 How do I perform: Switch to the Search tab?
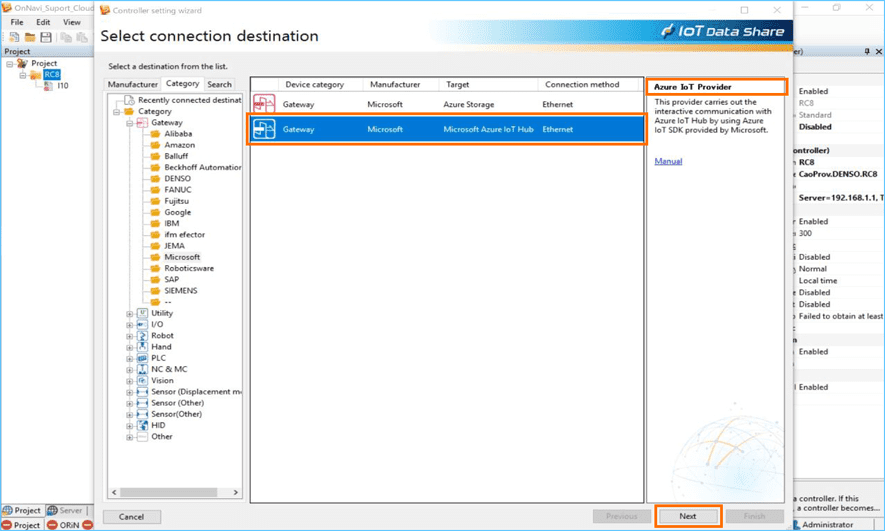click(220, 84)
